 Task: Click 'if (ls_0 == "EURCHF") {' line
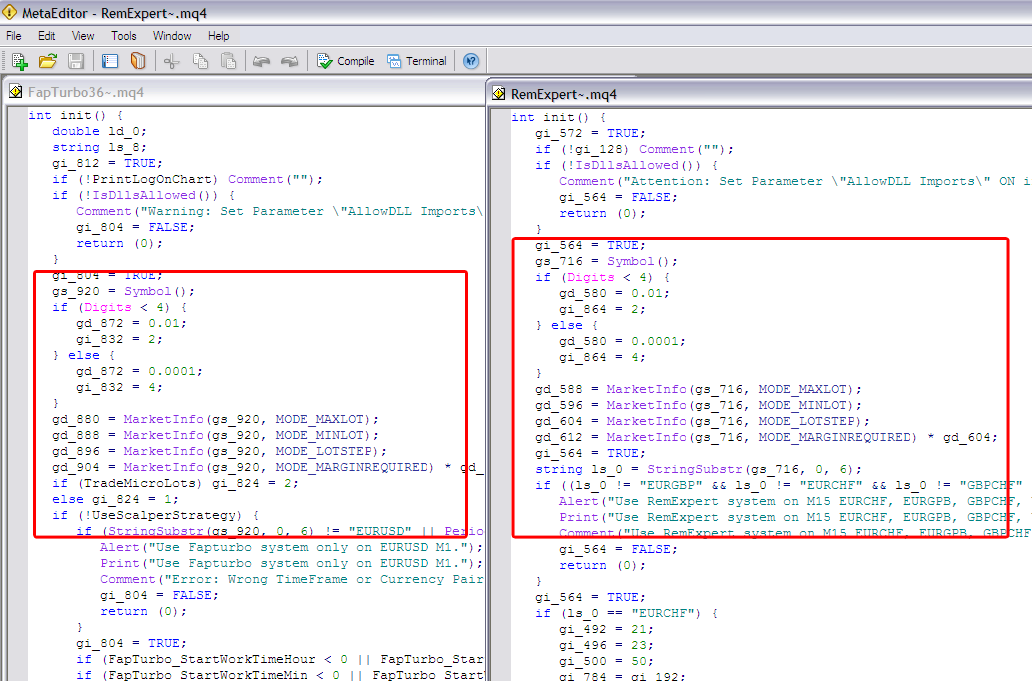tap(626, 613)
